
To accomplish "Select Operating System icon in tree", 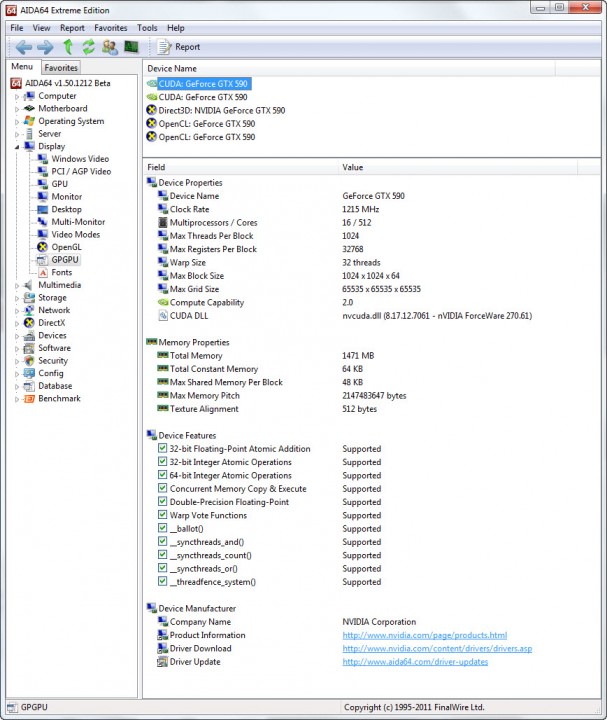I will (x=29, y=121).
